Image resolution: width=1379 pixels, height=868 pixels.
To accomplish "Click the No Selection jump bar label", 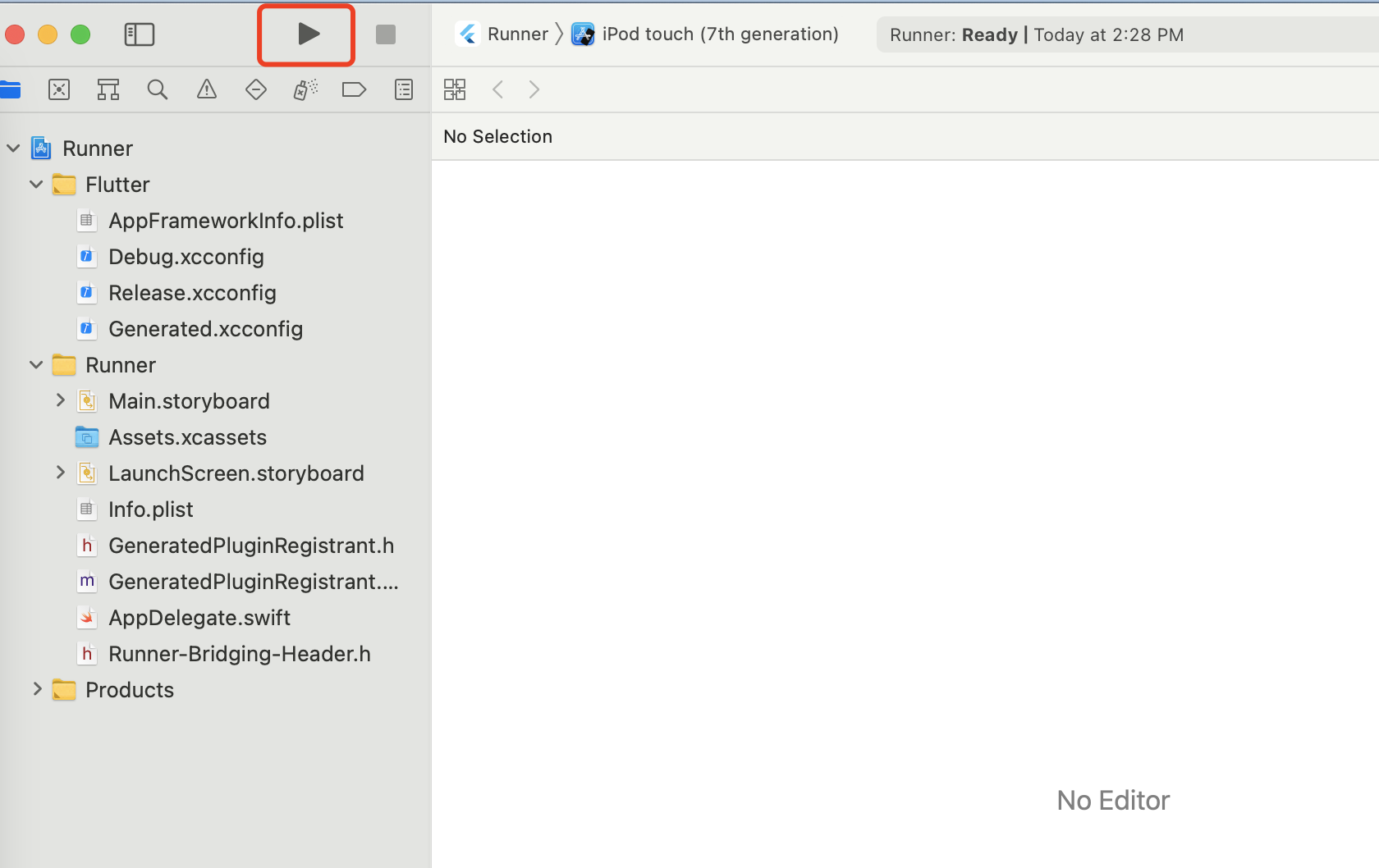I will click(497, 137).
